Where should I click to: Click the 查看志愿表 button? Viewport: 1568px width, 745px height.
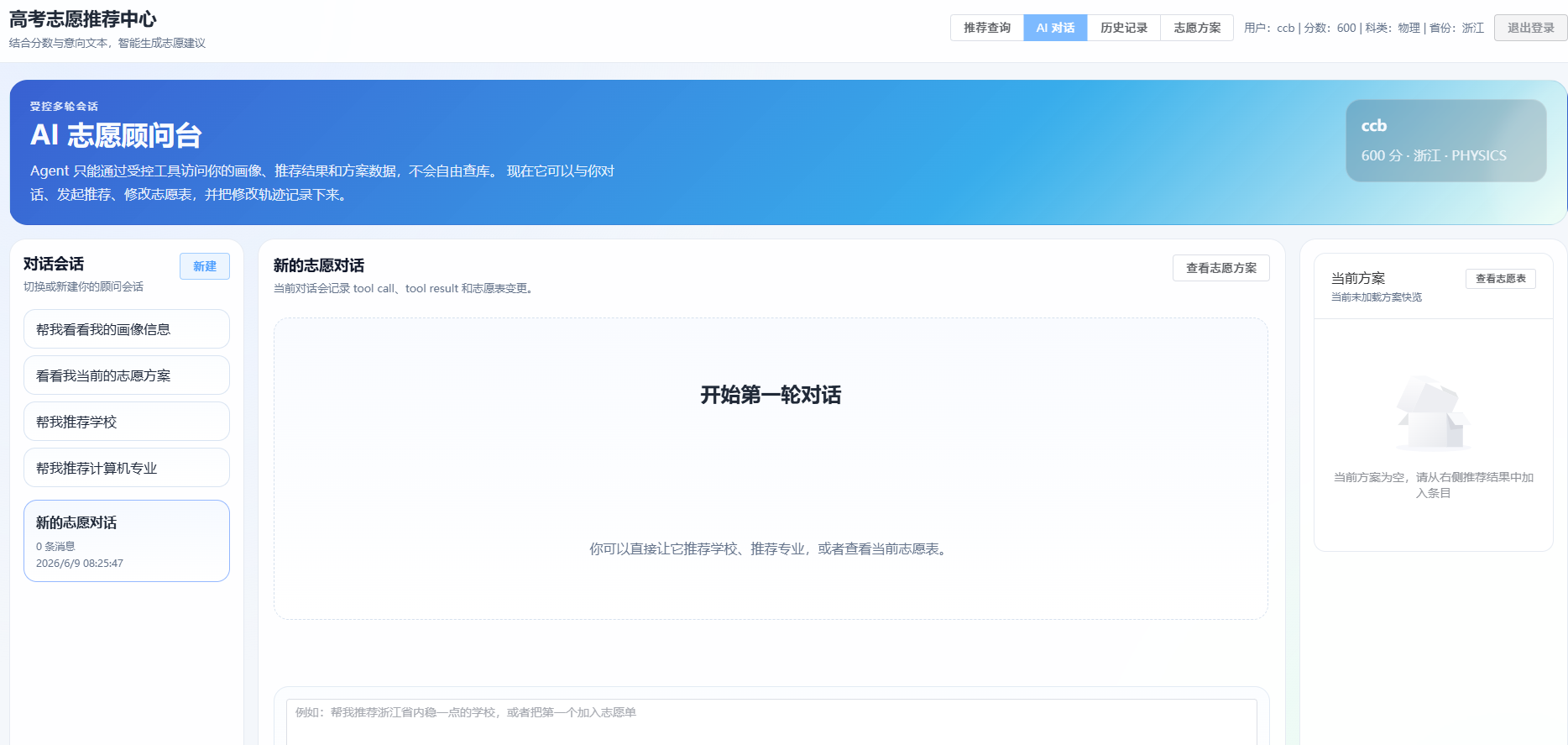pyautogui.click(x=1501, y=279)
